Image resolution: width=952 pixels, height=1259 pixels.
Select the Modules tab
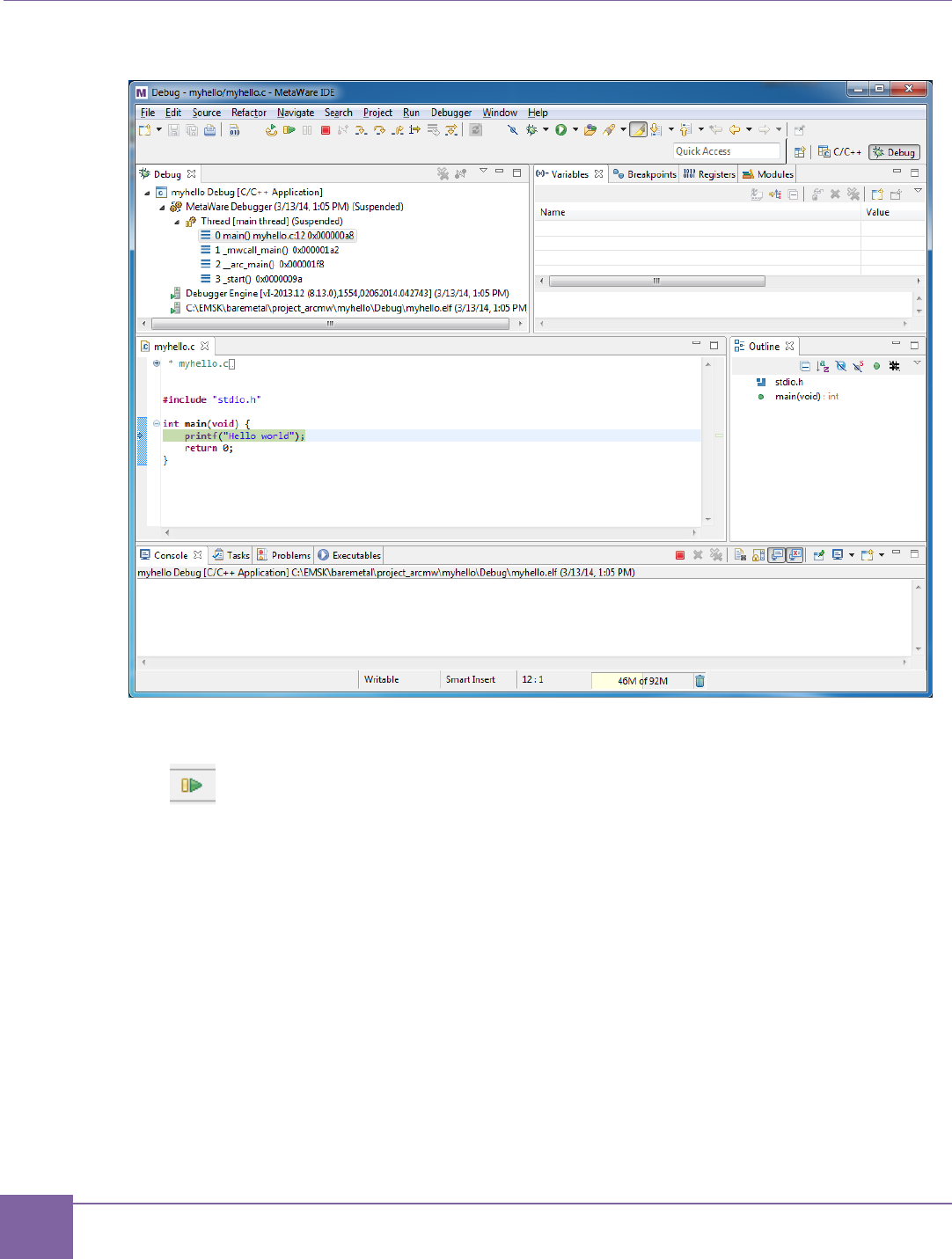[768, 174]
